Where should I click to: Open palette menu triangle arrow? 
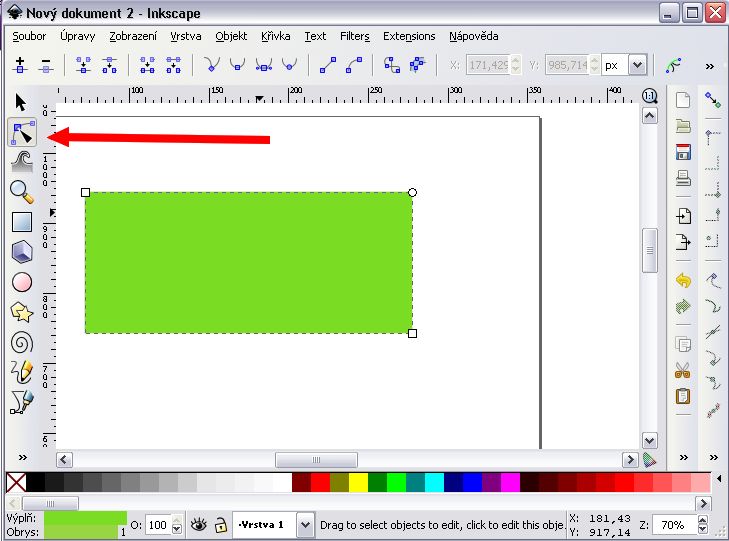pyautogui.click(x=720, y=478)
